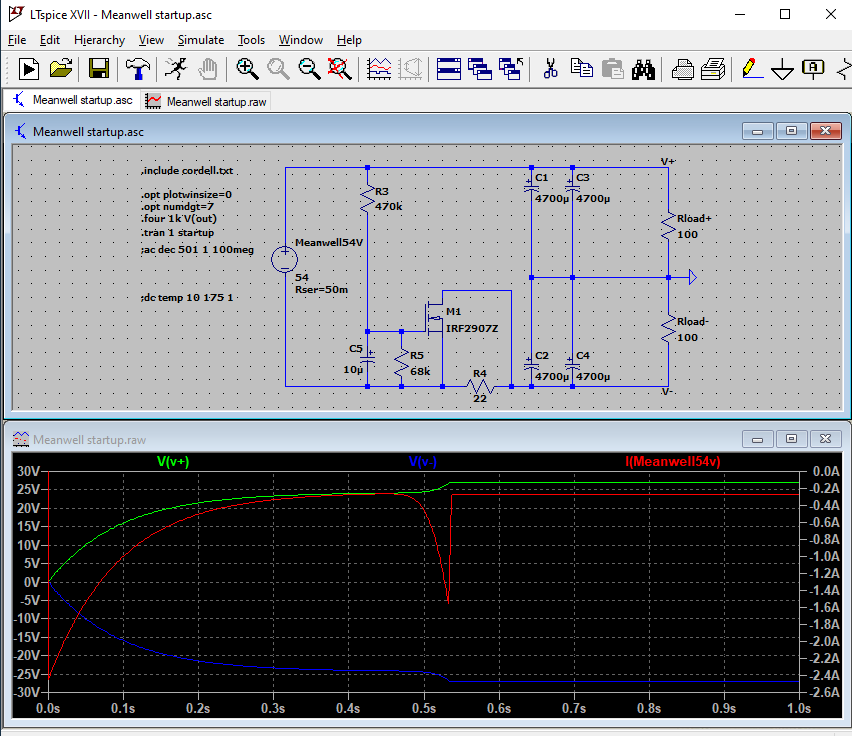Open the Simulate menu
852x736 pixels.
pos(200,40)
